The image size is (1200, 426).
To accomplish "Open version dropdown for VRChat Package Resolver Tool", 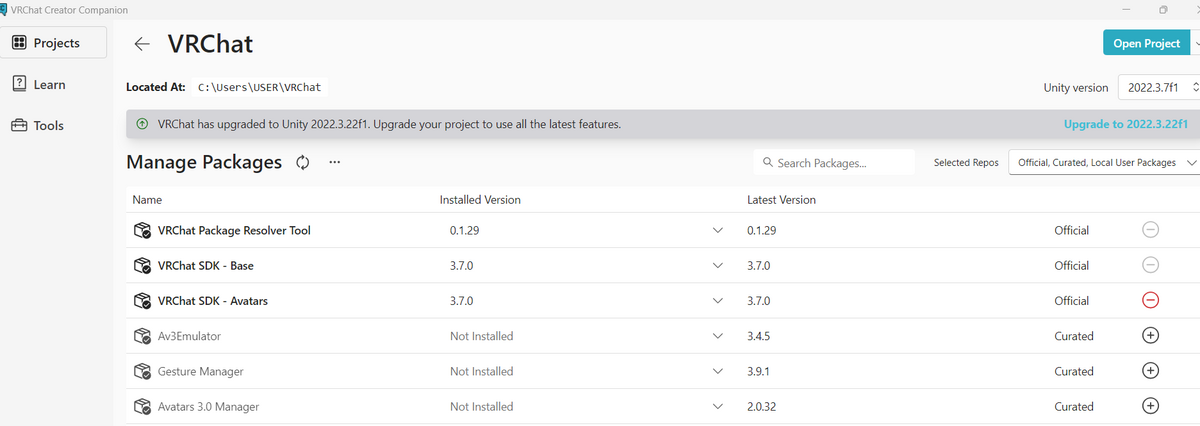I will [717, 231].
